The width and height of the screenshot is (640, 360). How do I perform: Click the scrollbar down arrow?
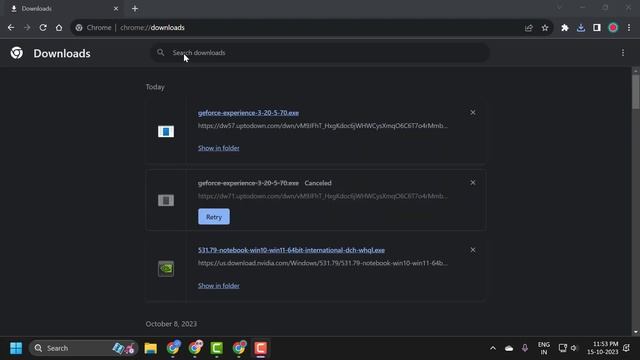pos(636,332)
